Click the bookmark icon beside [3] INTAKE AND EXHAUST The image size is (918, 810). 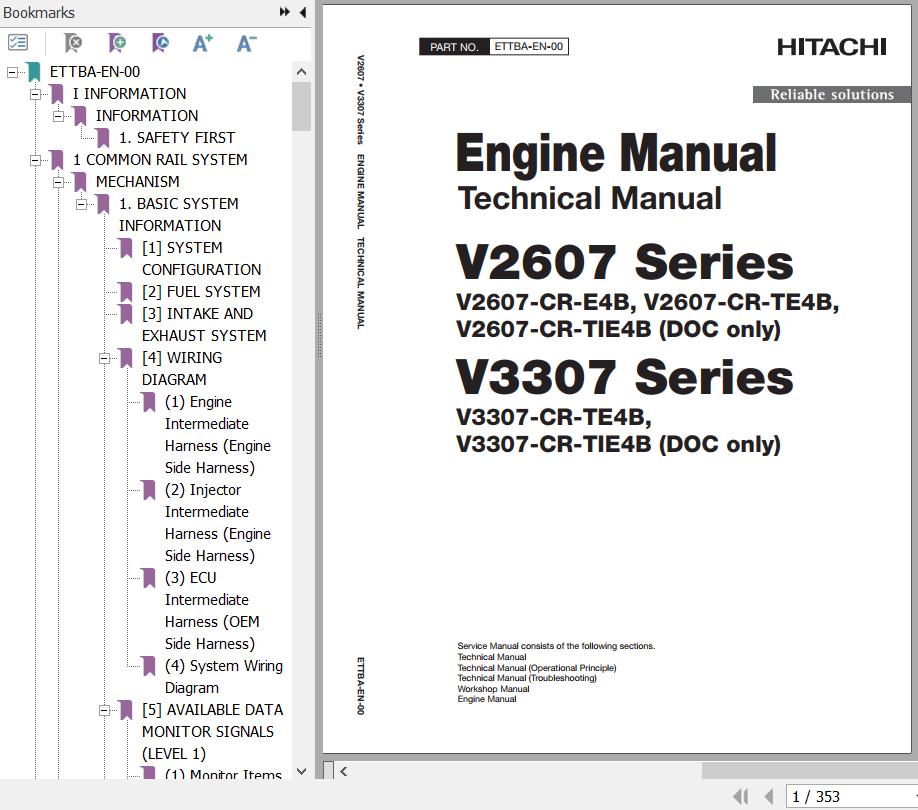126,314
